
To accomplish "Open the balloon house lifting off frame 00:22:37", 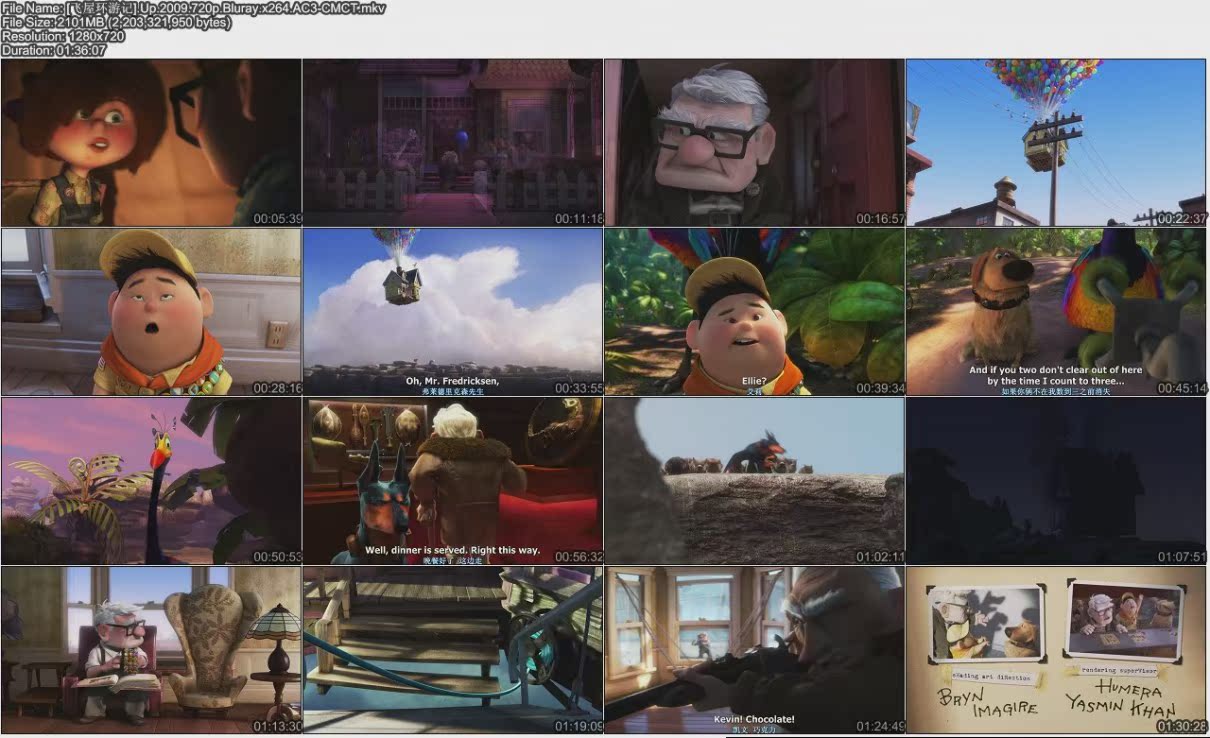I will 1057,142.
